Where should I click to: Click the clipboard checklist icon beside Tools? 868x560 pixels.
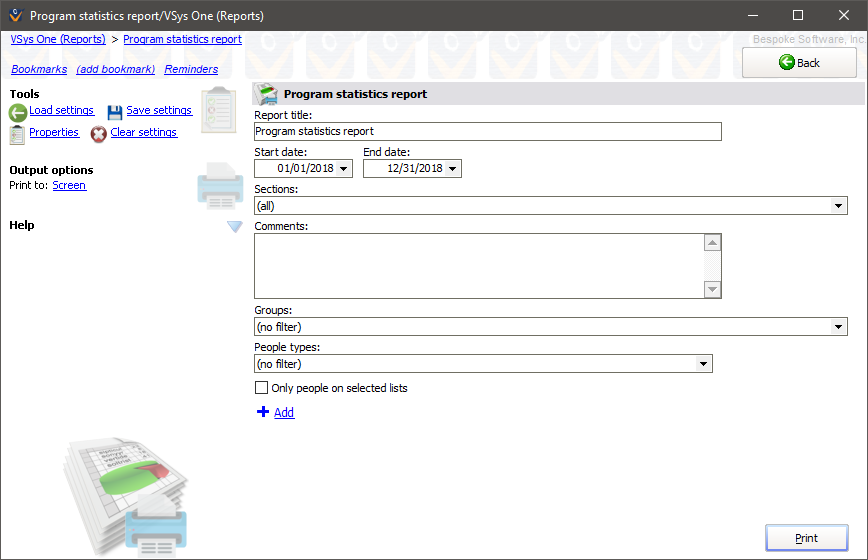217,110
